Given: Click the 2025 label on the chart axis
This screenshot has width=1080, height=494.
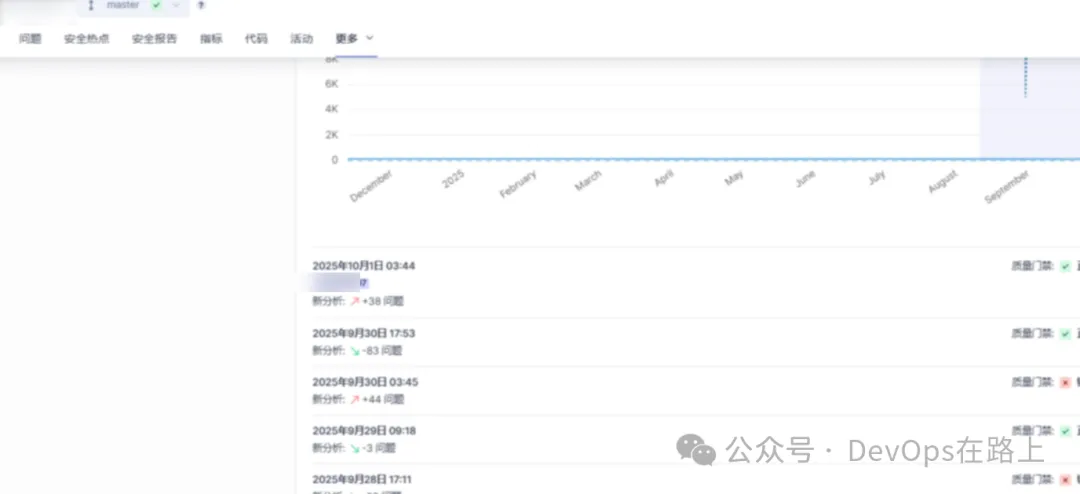Looking at the screenshot, I should point(454,179).
